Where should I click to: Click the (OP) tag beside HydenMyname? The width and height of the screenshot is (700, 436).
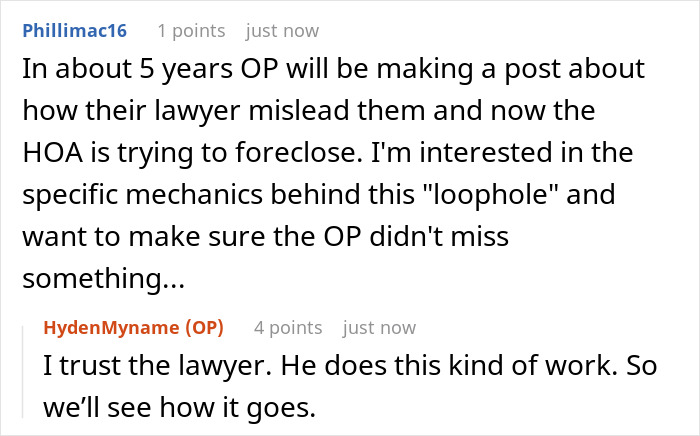(201, 328)
